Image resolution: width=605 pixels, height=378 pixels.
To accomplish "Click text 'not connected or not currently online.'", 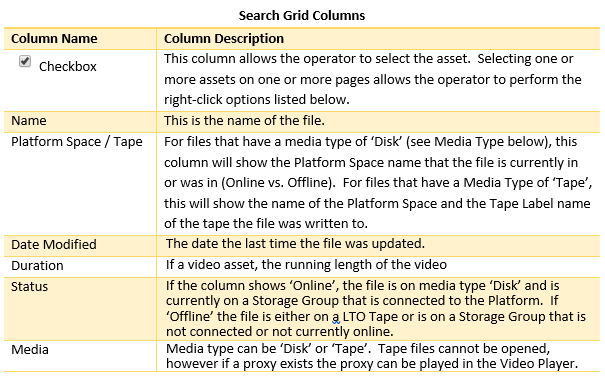I will coord(280,332).
